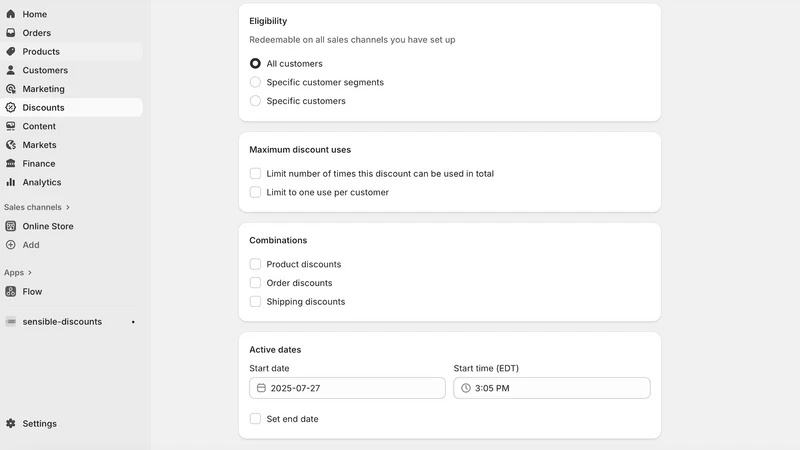Click 'Redeemable on all sales channels' text

pyautogui.click(x=352, y=40)
